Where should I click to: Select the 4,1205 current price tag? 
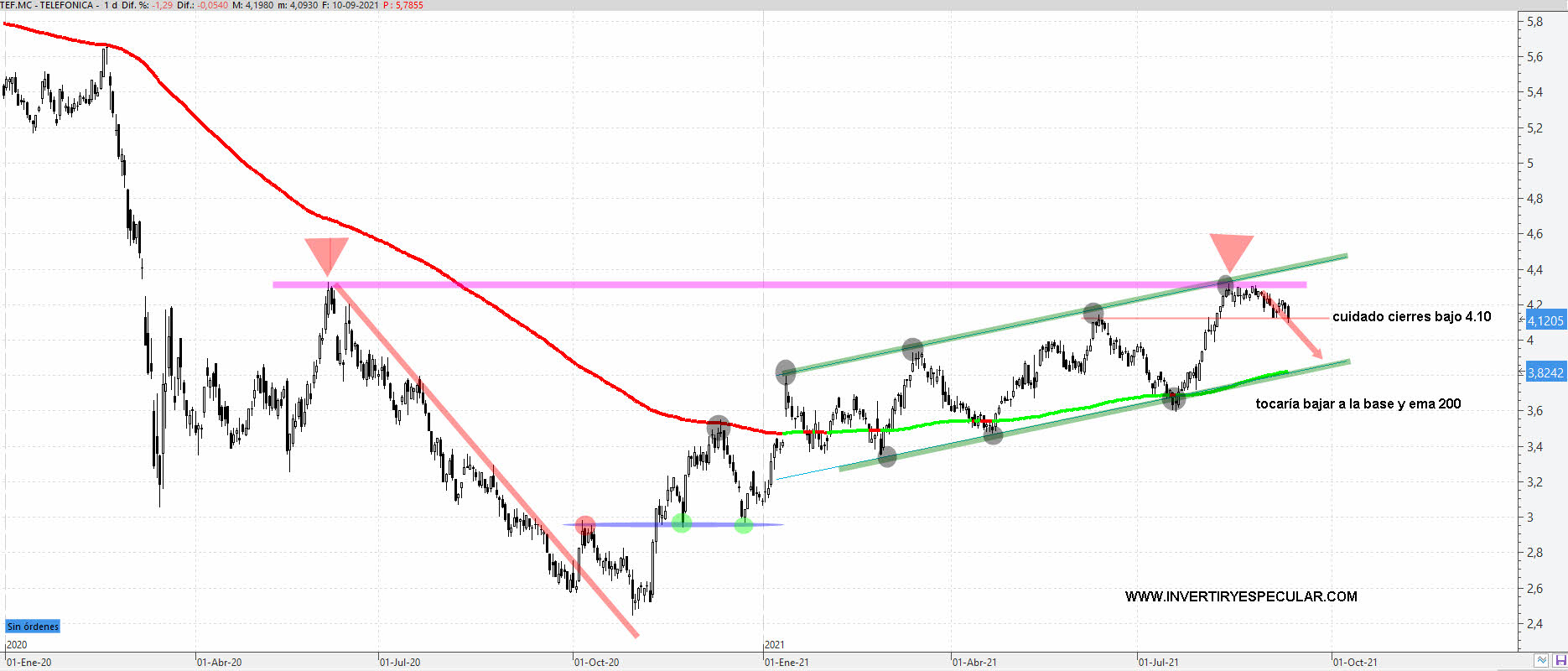(1545, 320)
